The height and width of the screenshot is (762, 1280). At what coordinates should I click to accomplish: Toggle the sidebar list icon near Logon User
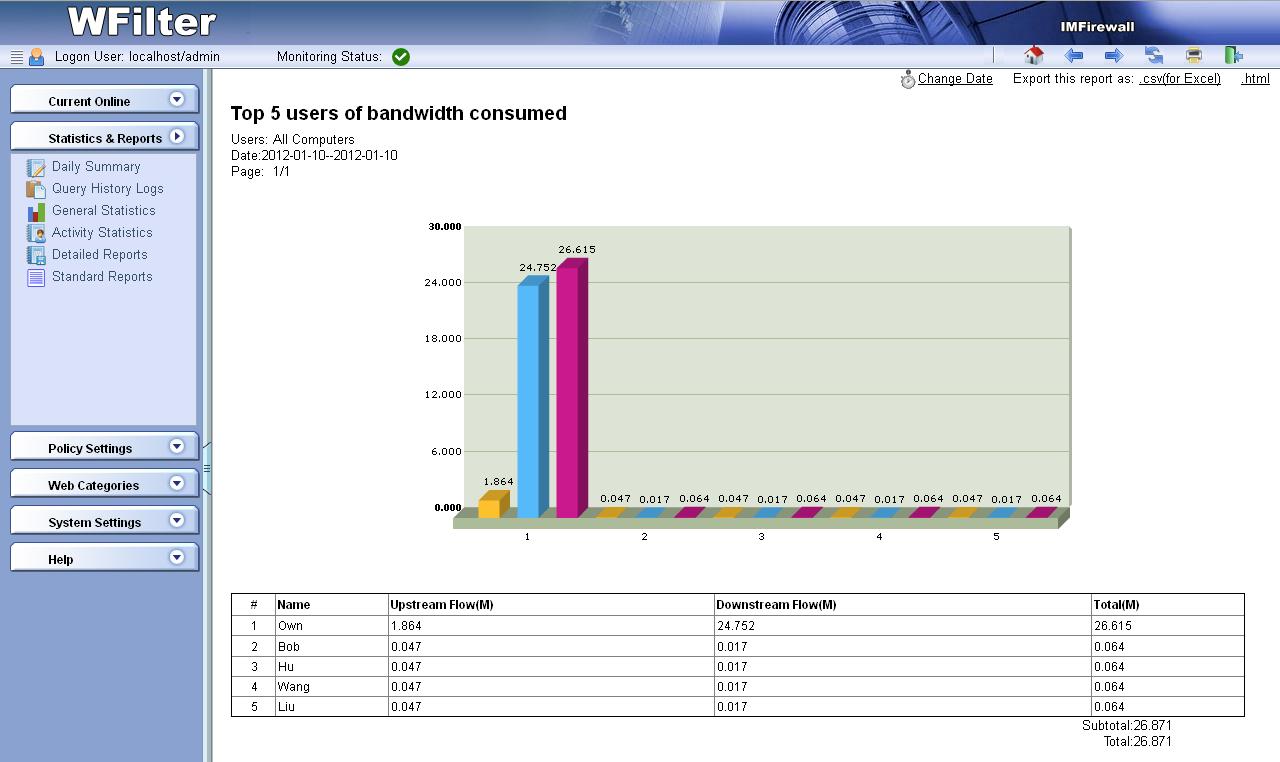[16, 57]
